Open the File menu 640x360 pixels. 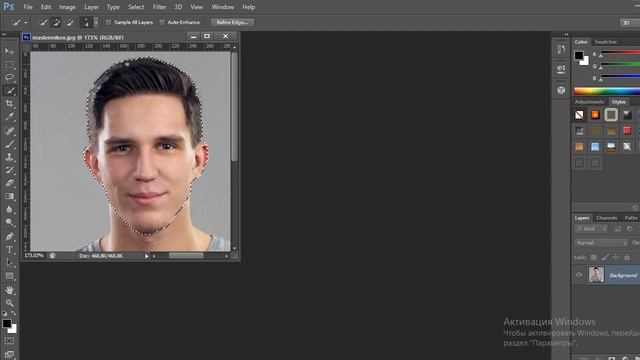click(28, 7)
